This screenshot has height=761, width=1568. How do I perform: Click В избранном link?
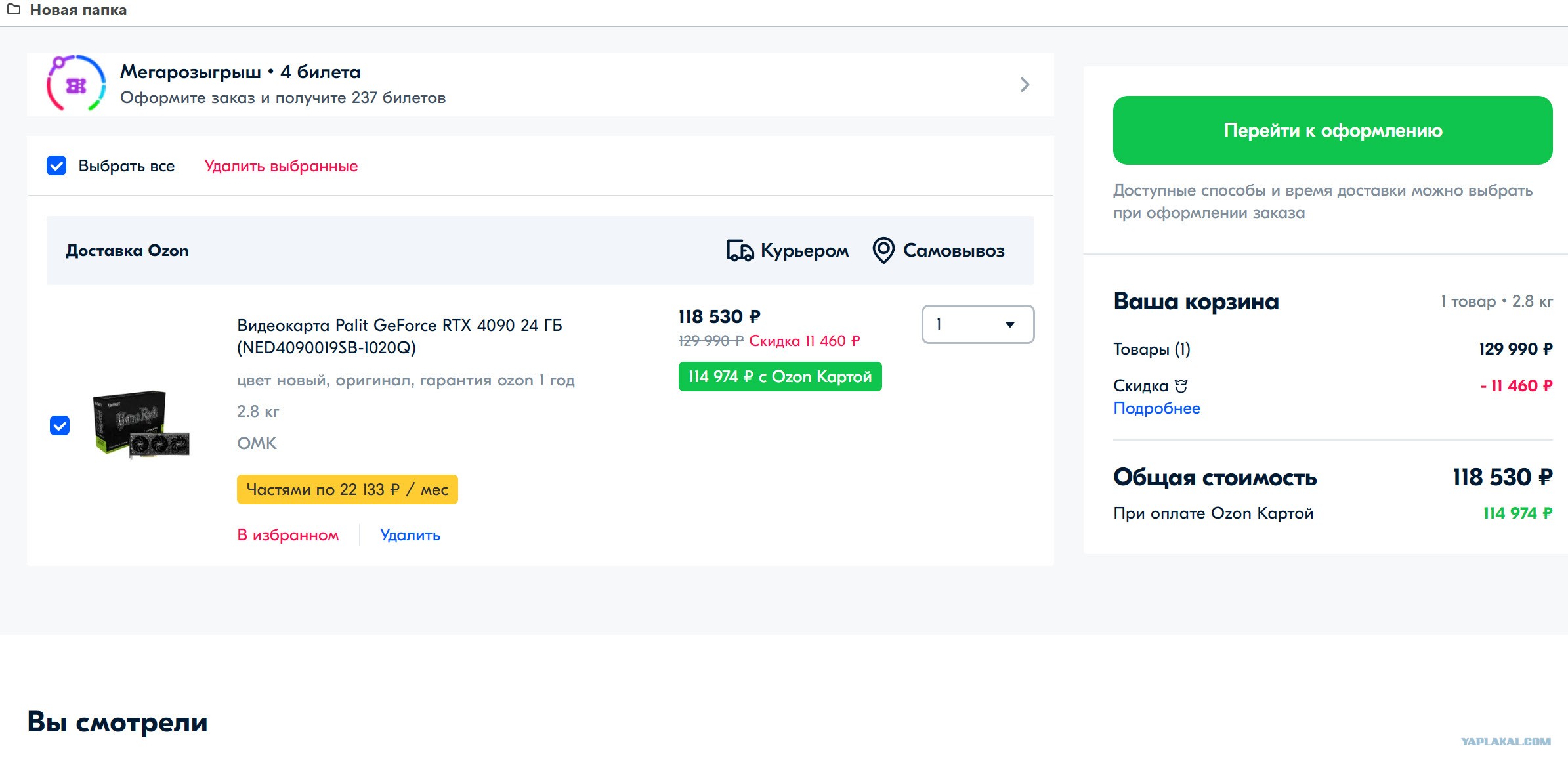pos(288,535)
